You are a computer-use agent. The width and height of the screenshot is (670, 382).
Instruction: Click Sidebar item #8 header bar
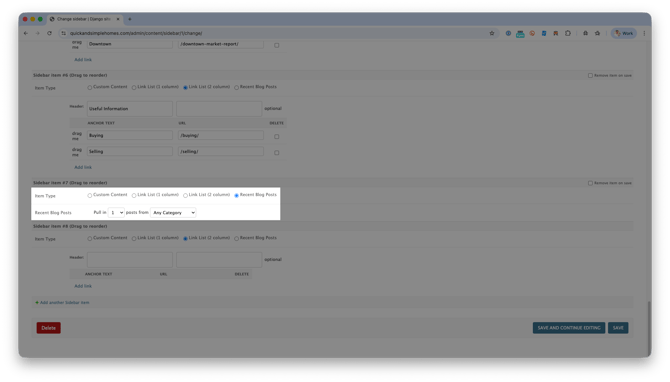click(x=332, y=226)
